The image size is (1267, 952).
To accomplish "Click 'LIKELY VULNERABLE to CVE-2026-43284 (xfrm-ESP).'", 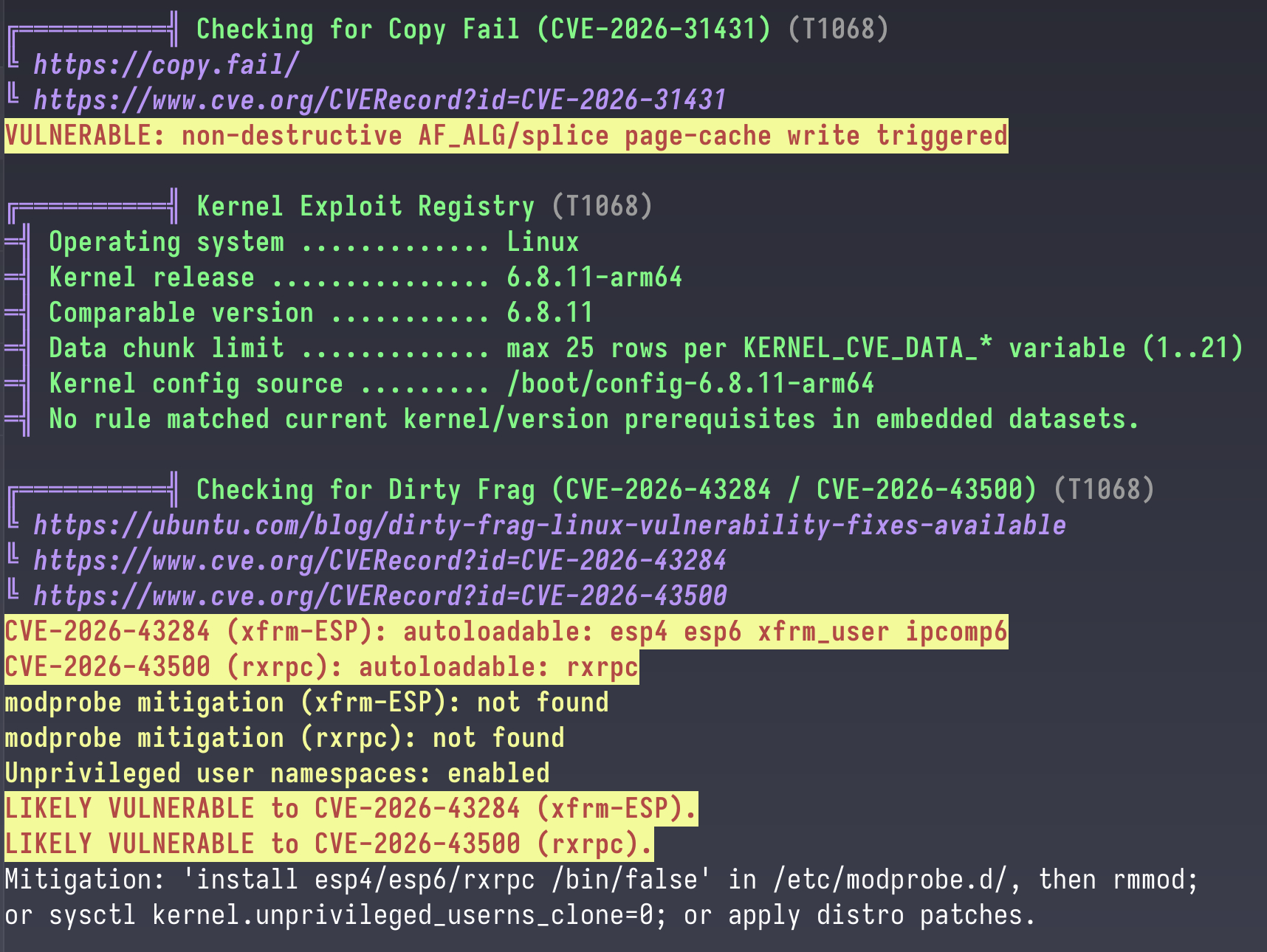I will [351, 809].
